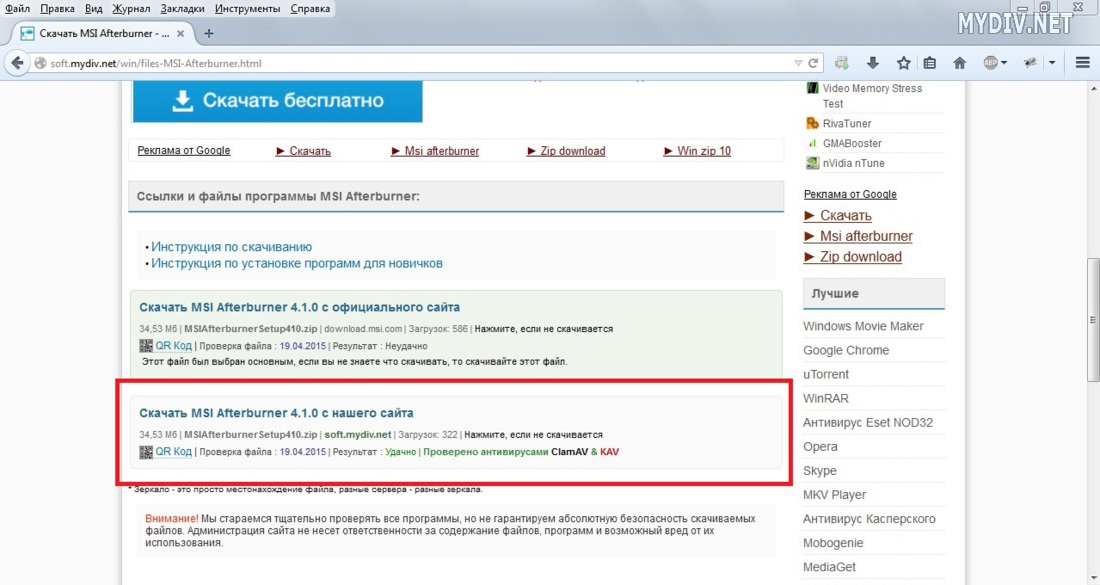Click the add-on icon right of ABP
The height and width of the screenshot is (585, 1100).
[x=1030, y=63]
